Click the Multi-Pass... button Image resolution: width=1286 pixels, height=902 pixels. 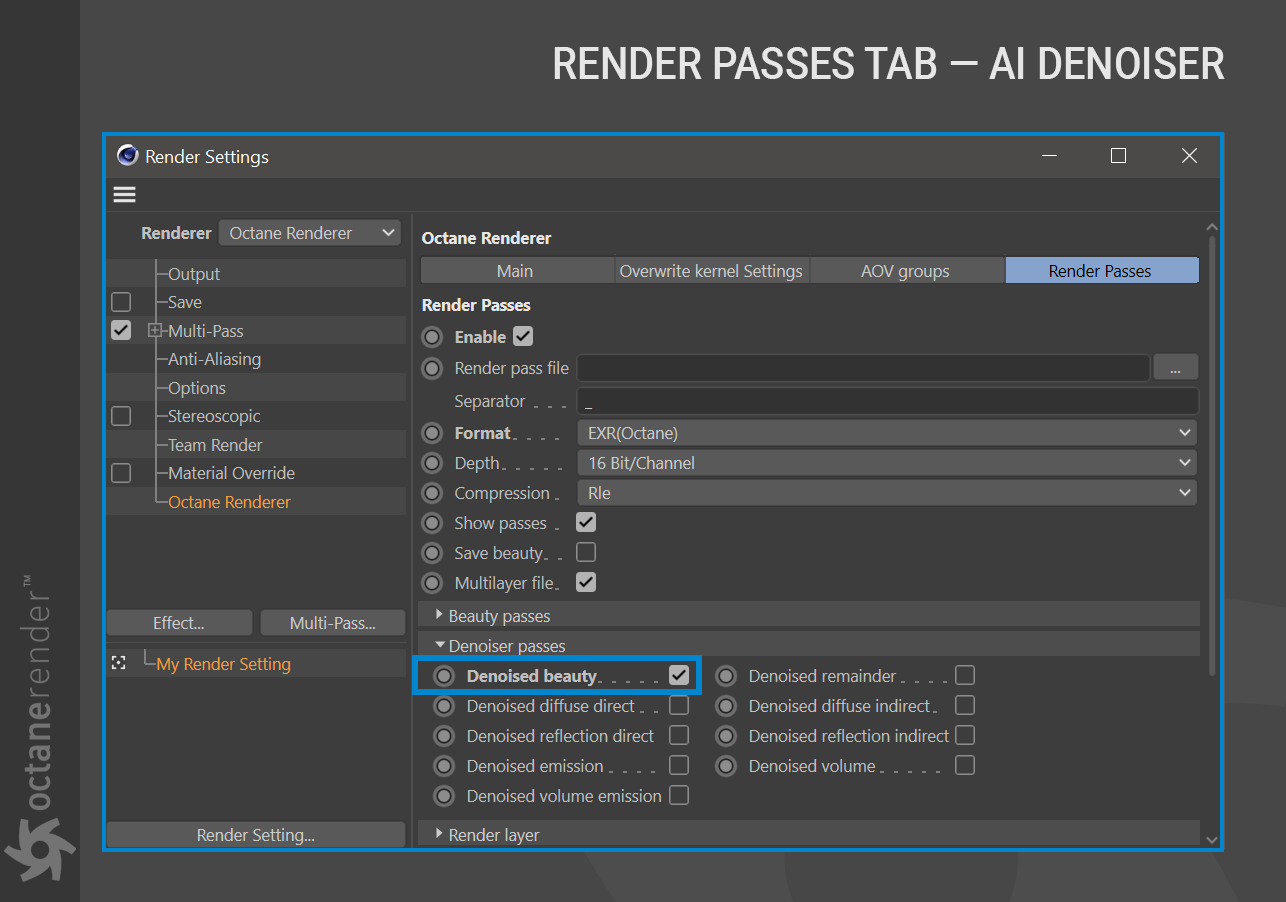(332, 623)
